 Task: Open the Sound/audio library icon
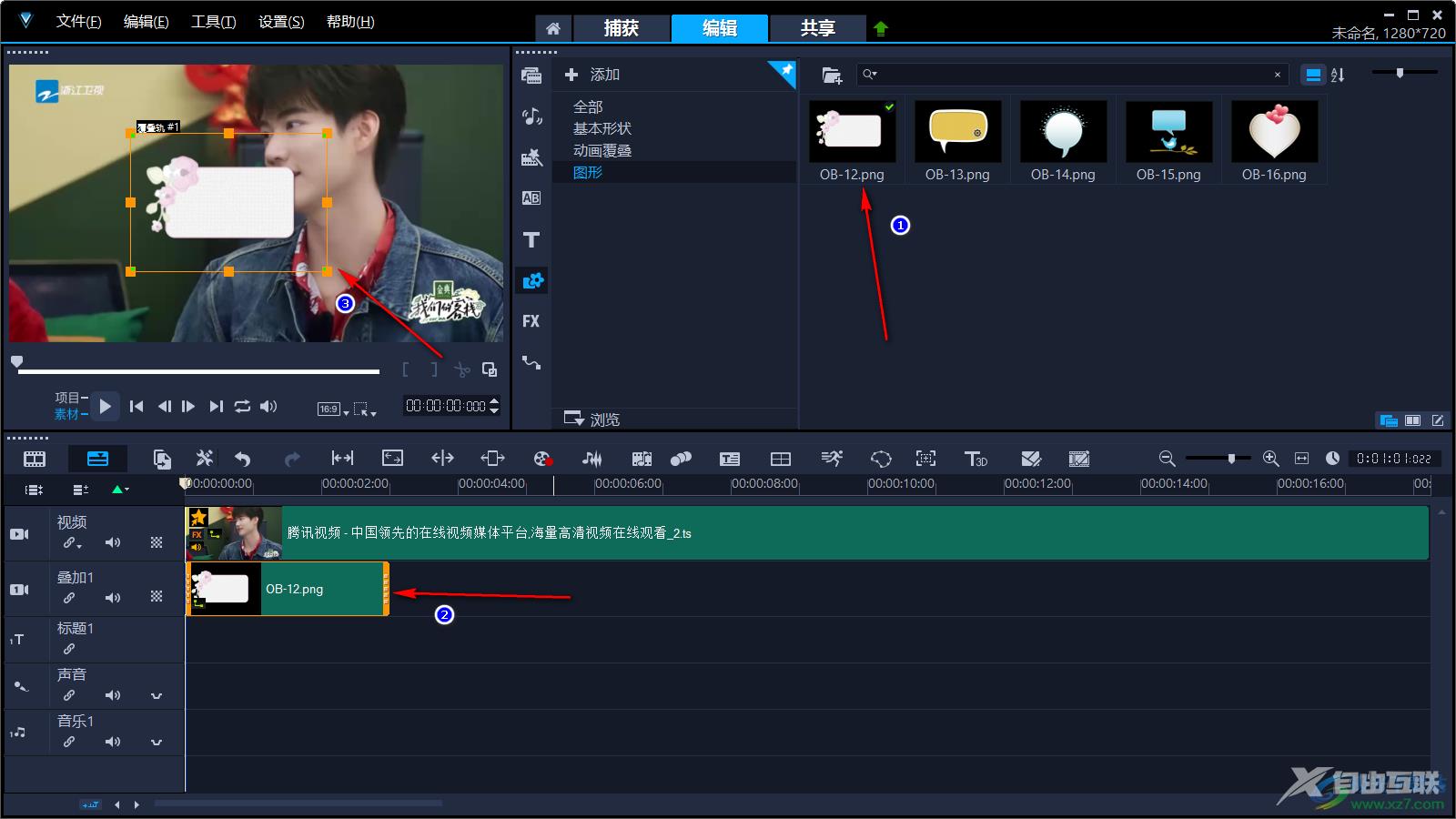[x=531, y=116]
